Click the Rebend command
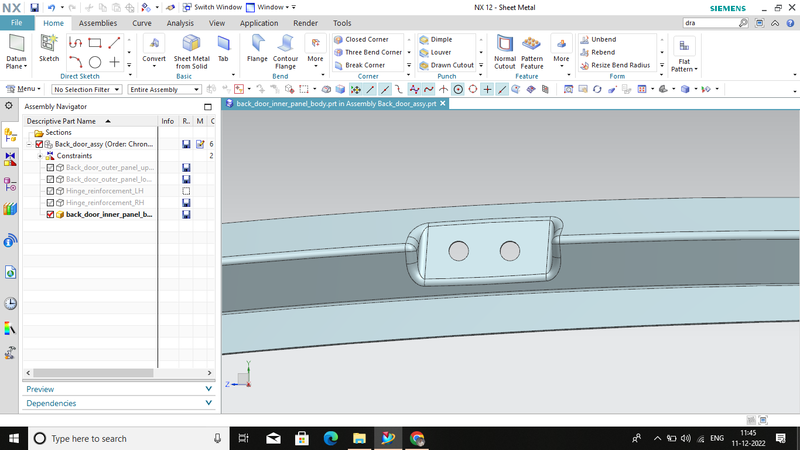The height and width of the screenshot is (450, 800). pos(598,52)
